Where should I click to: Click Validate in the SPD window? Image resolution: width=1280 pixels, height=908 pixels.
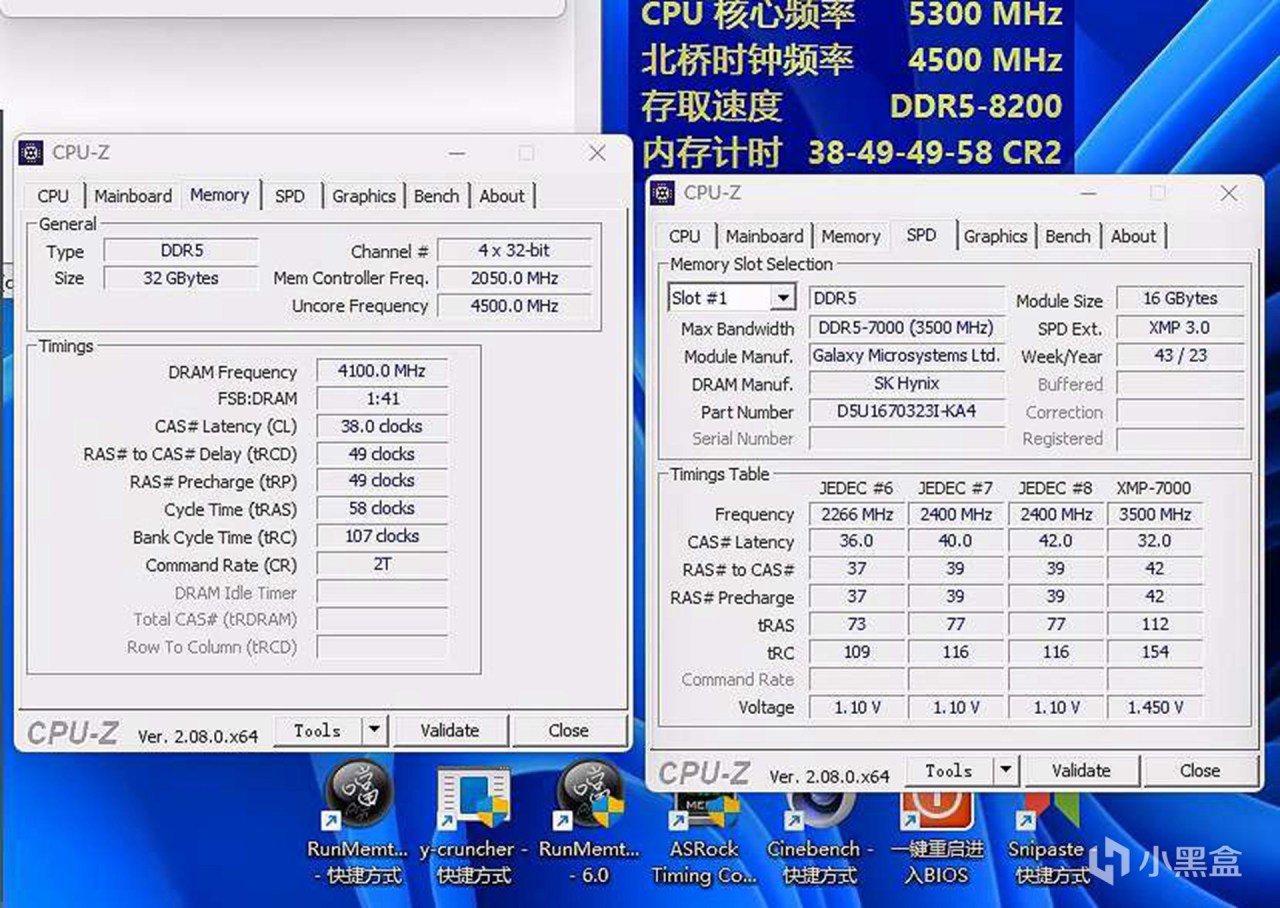coord(1081,770)
